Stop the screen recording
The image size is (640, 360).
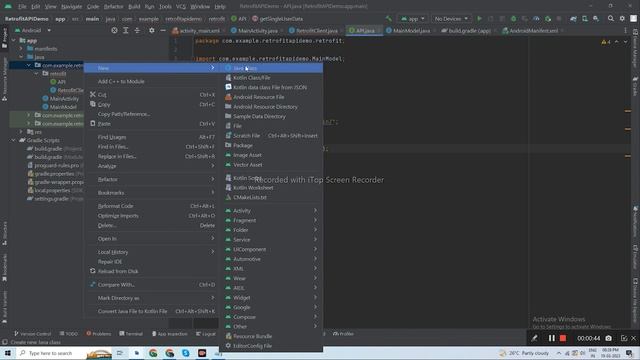point(563,338)
